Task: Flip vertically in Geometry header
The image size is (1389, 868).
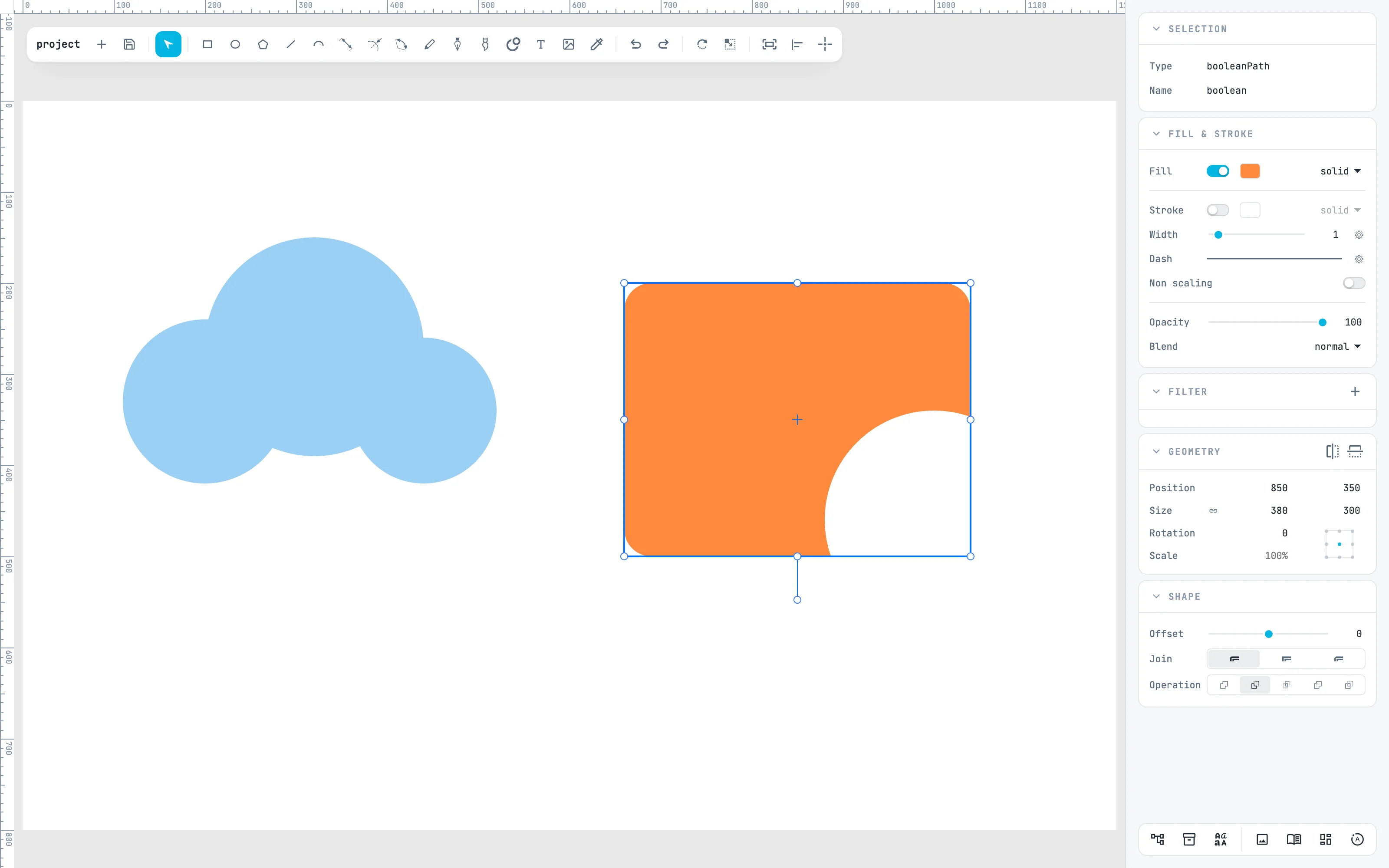Action: (1355, 451)
